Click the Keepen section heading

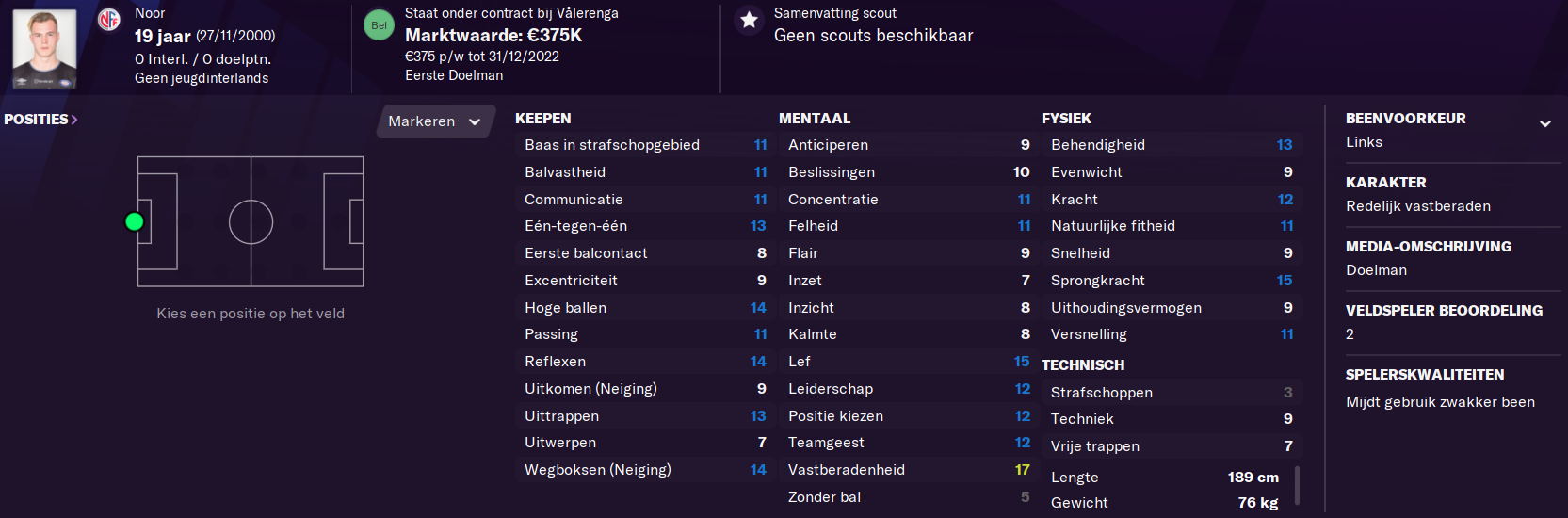(x=543, y=119)
